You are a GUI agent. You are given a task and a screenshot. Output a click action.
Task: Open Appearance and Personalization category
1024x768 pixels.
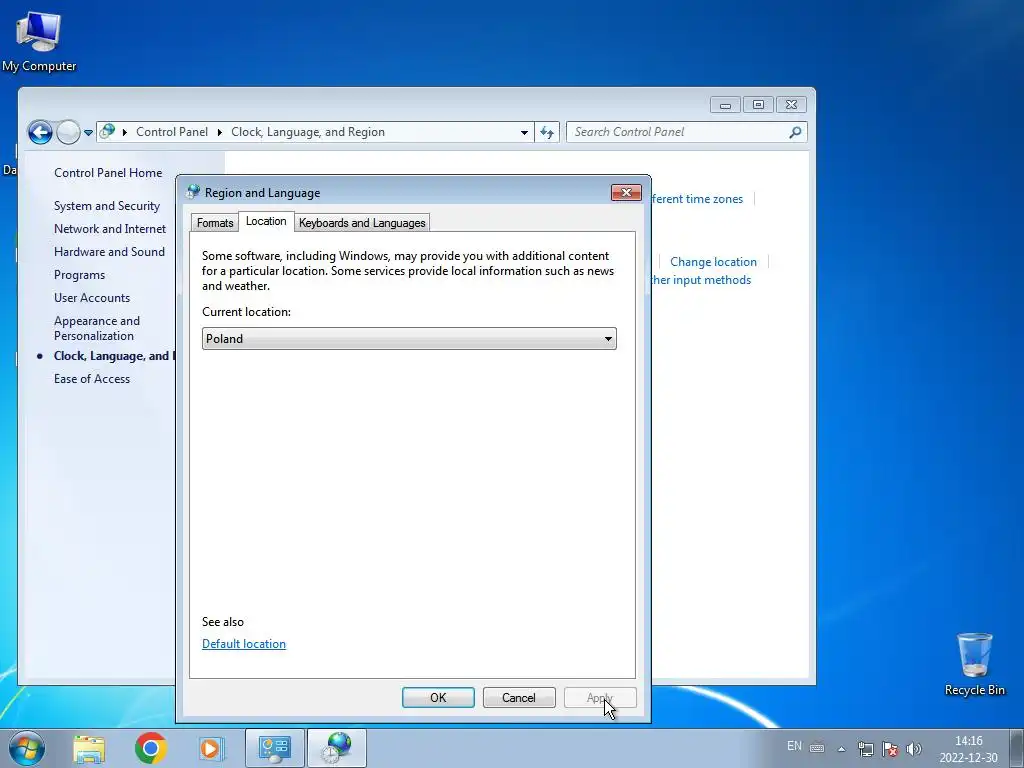pos(97,328)
